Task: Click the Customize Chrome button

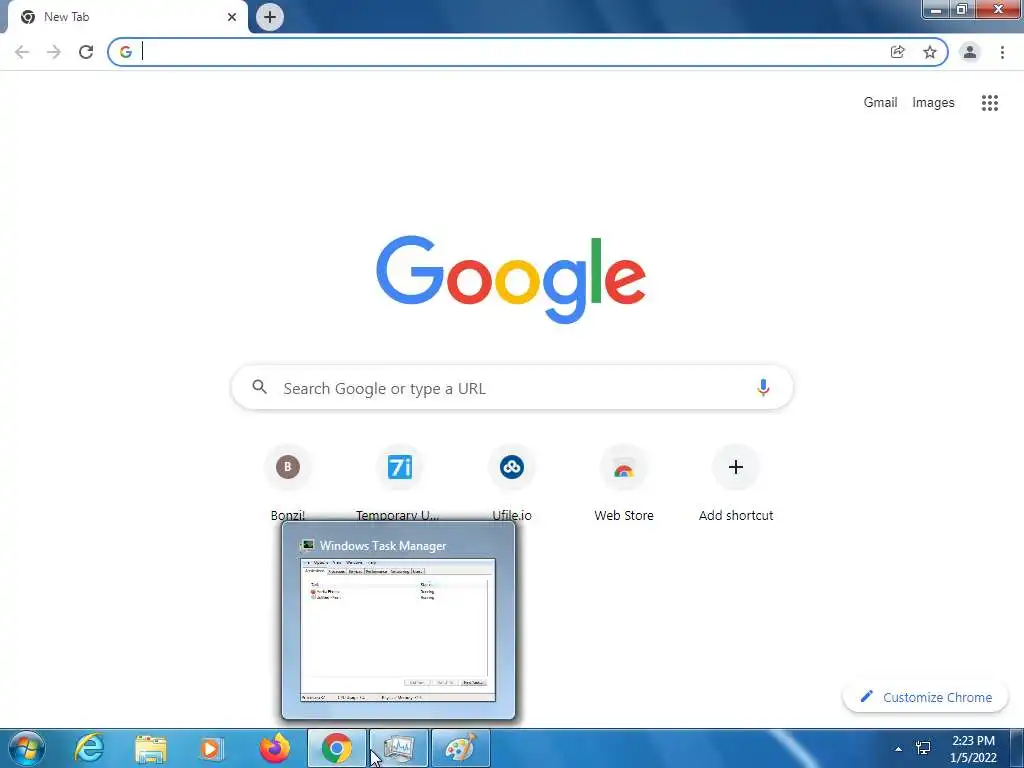Action: point(926,697)
